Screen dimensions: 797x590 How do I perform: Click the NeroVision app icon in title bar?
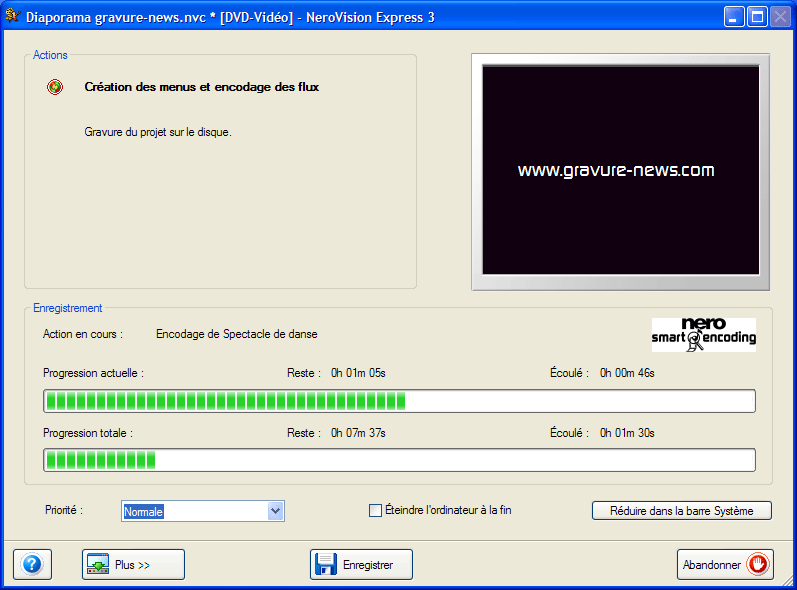coord(13,16)
